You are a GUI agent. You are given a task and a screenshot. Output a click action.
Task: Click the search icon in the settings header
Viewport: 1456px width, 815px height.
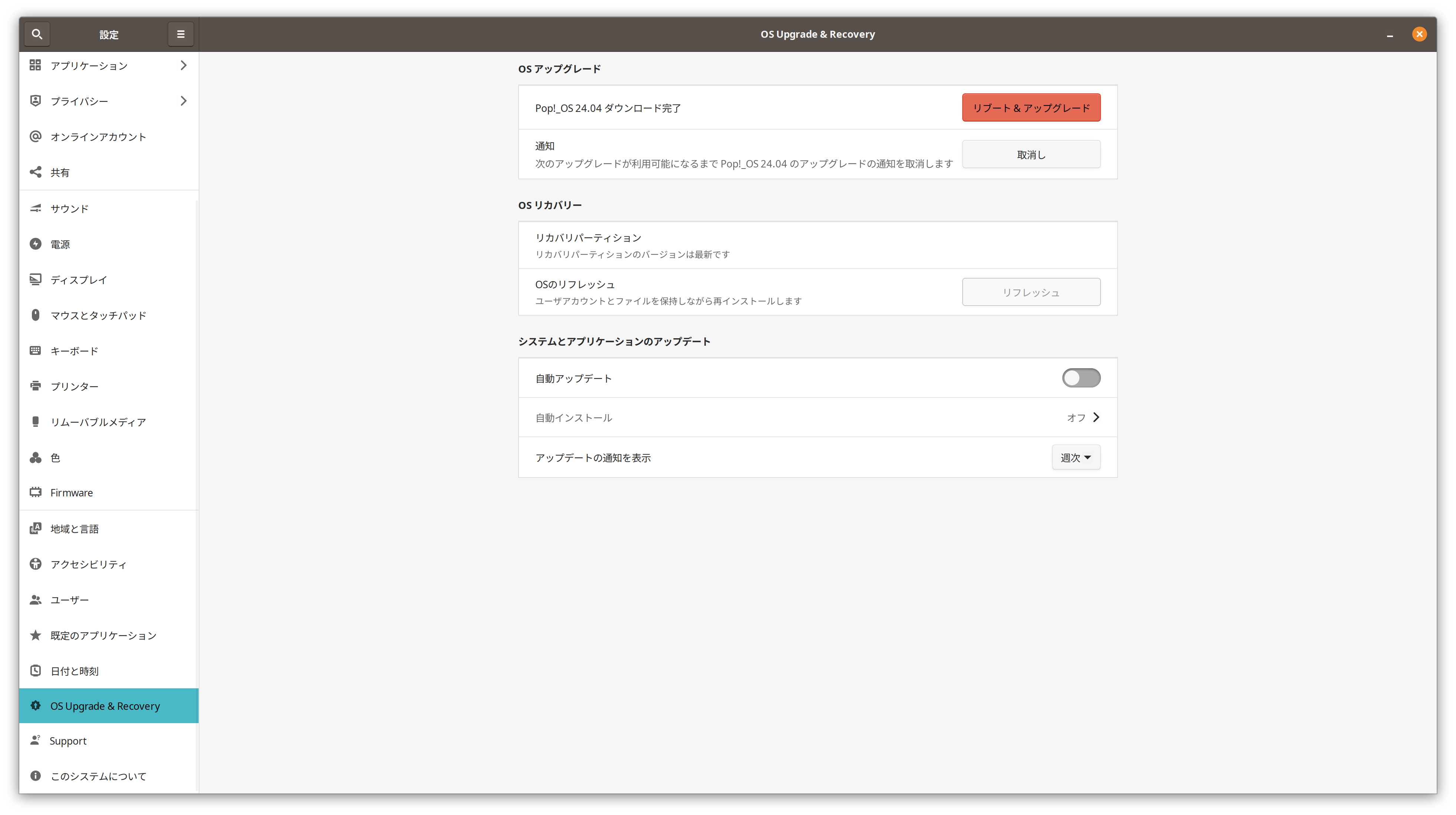point(37,34)
